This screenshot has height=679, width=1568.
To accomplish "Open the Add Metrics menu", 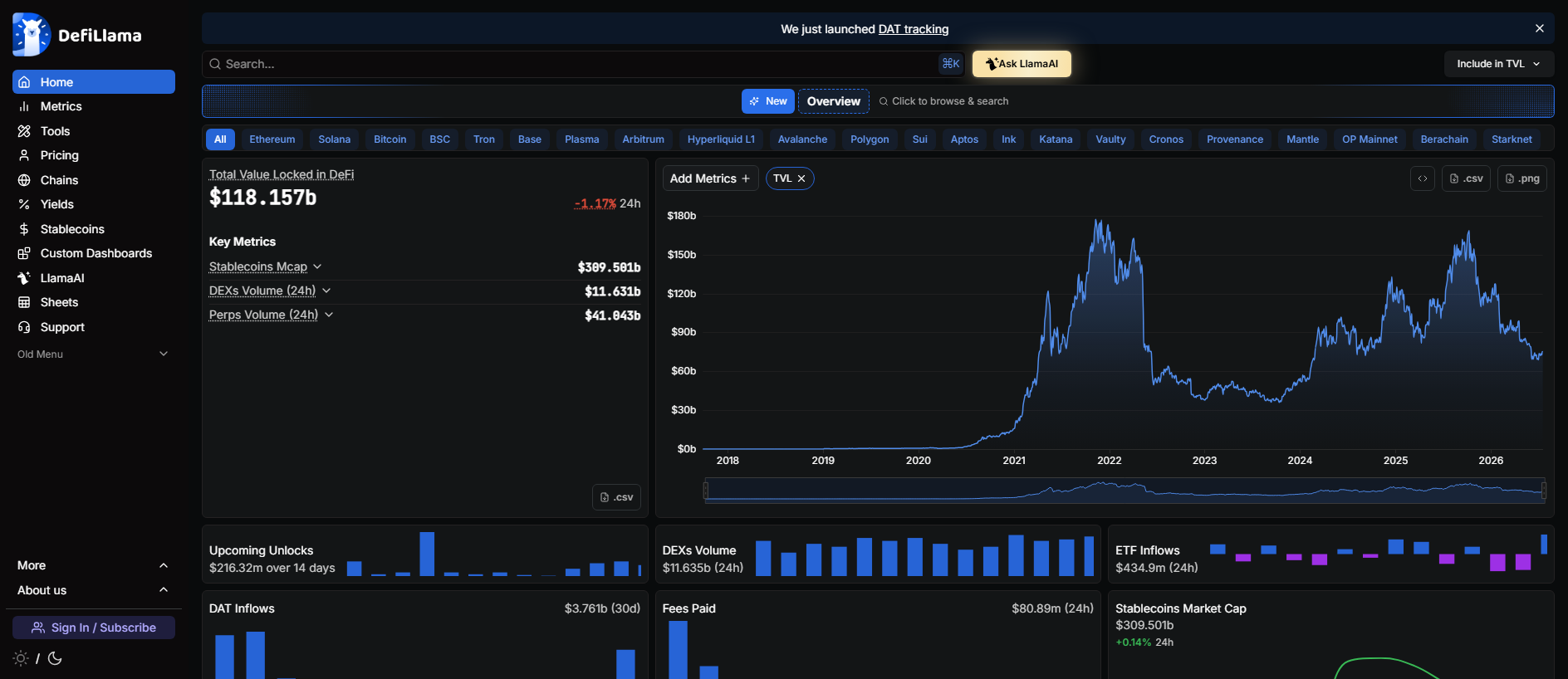I will 710,178.
